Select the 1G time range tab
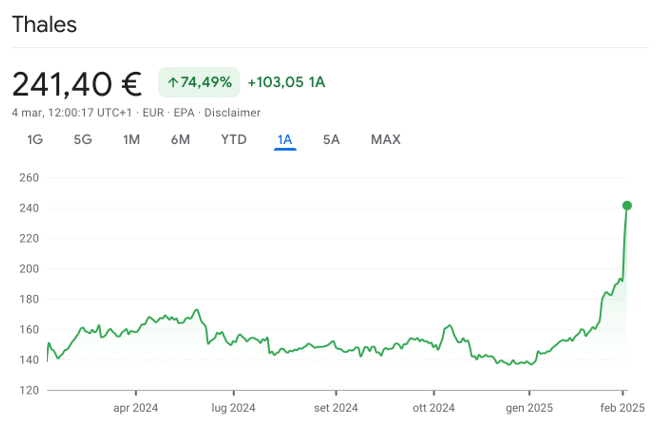This screenshot has height=430, width=665. click(35, 140)
